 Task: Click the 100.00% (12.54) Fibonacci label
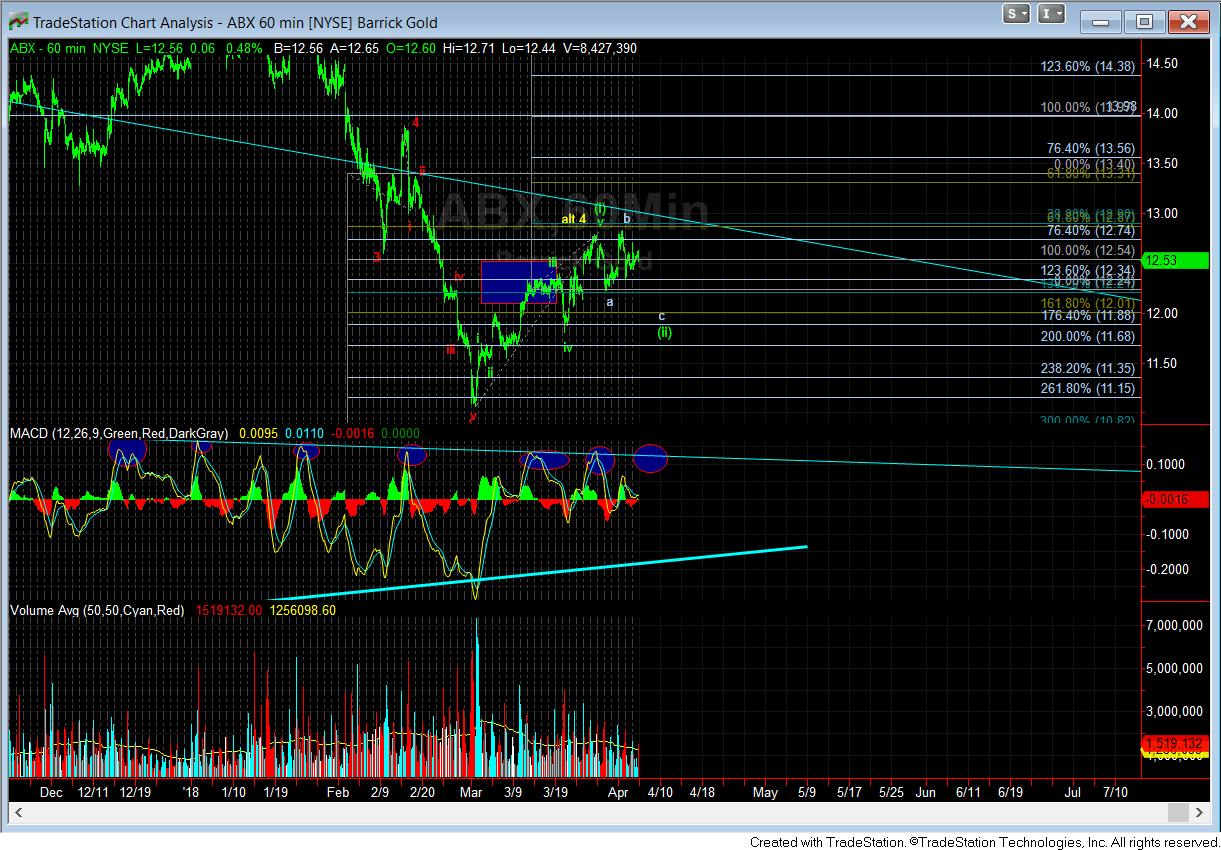coord(1088,251)
